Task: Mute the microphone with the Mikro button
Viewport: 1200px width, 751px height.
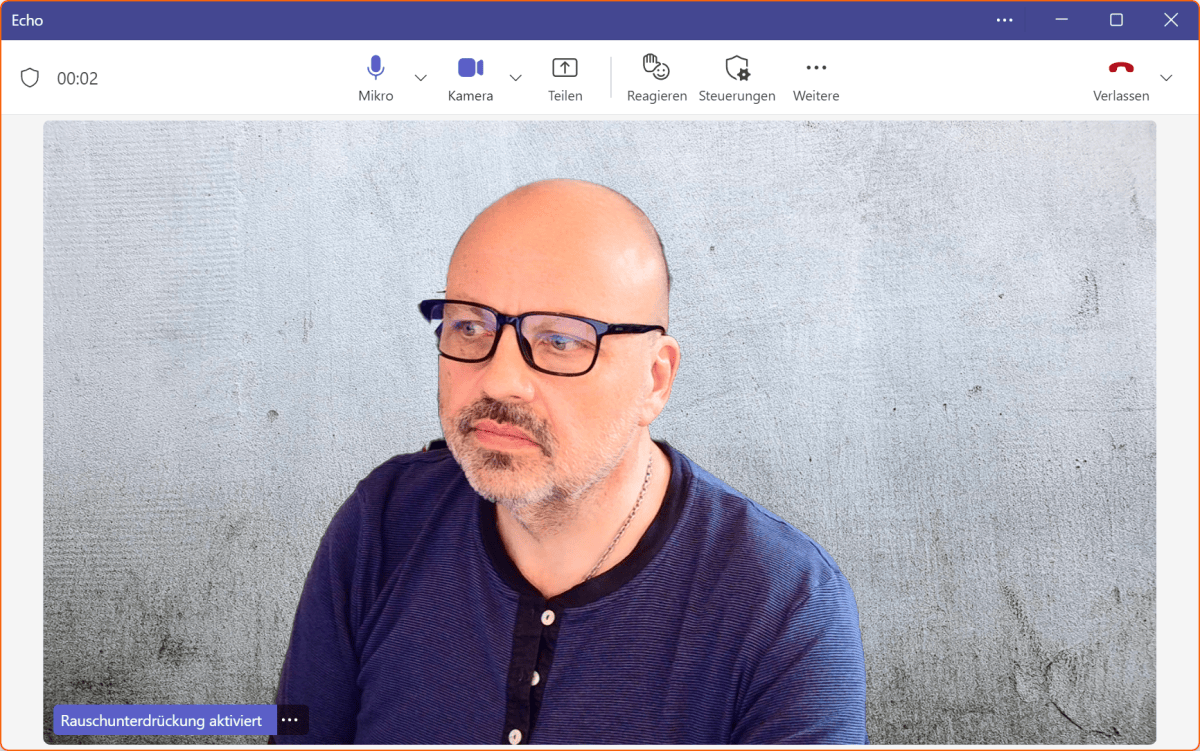Action: point(376,78)
